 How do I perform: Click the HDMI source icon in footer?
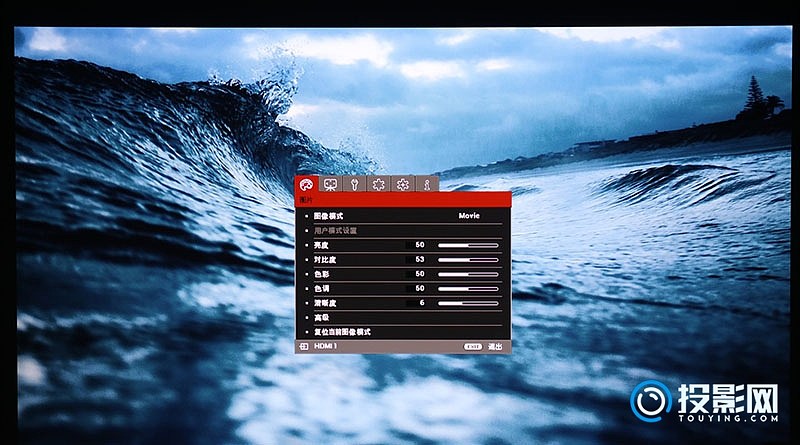click(304, 347)
